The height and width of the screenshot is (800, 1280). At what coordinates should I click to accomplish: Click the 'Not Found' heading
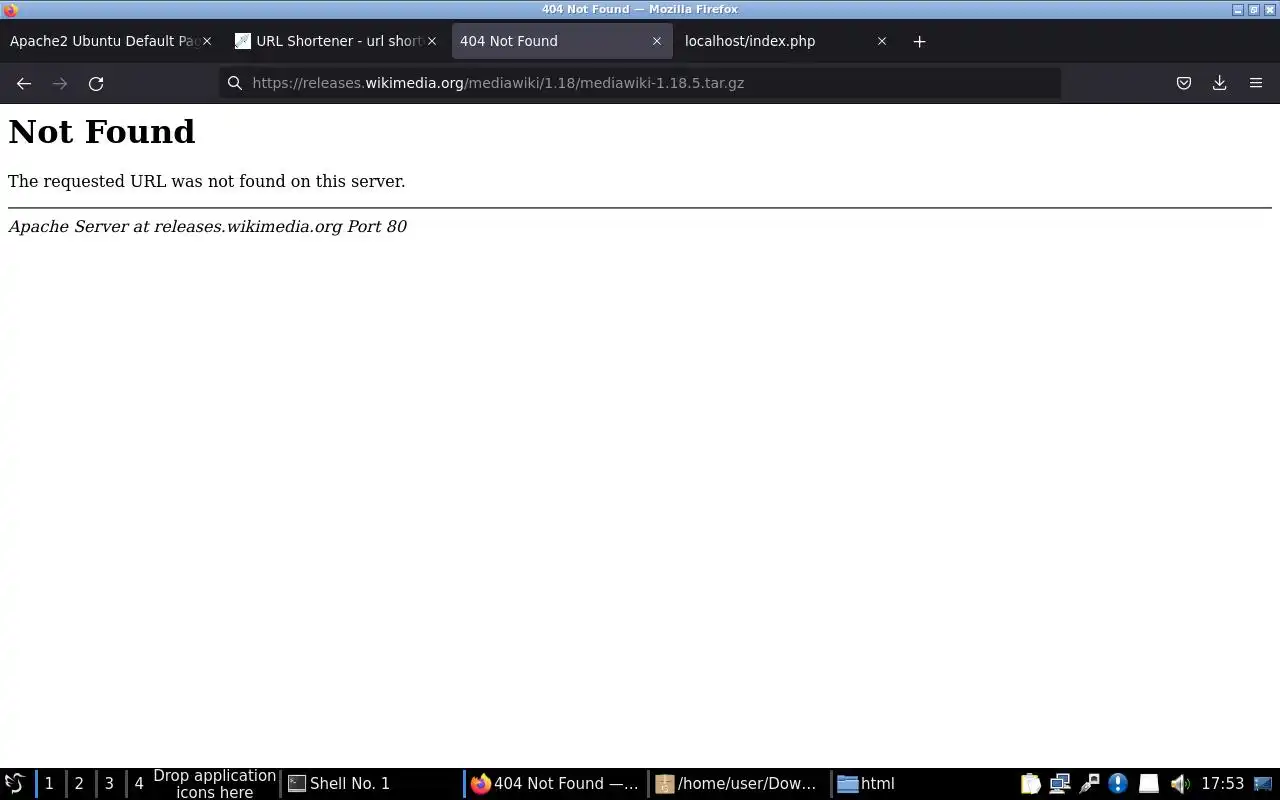click(102, 131)
